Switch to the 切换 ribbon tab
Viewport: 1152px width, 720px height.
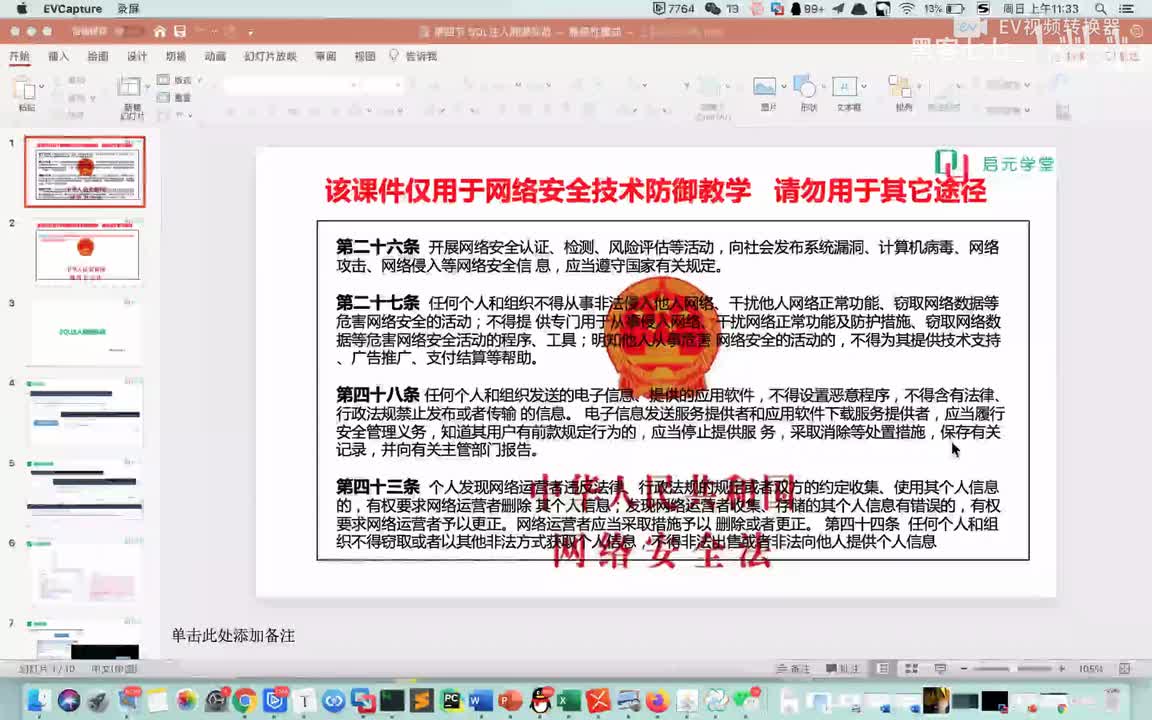176,56
